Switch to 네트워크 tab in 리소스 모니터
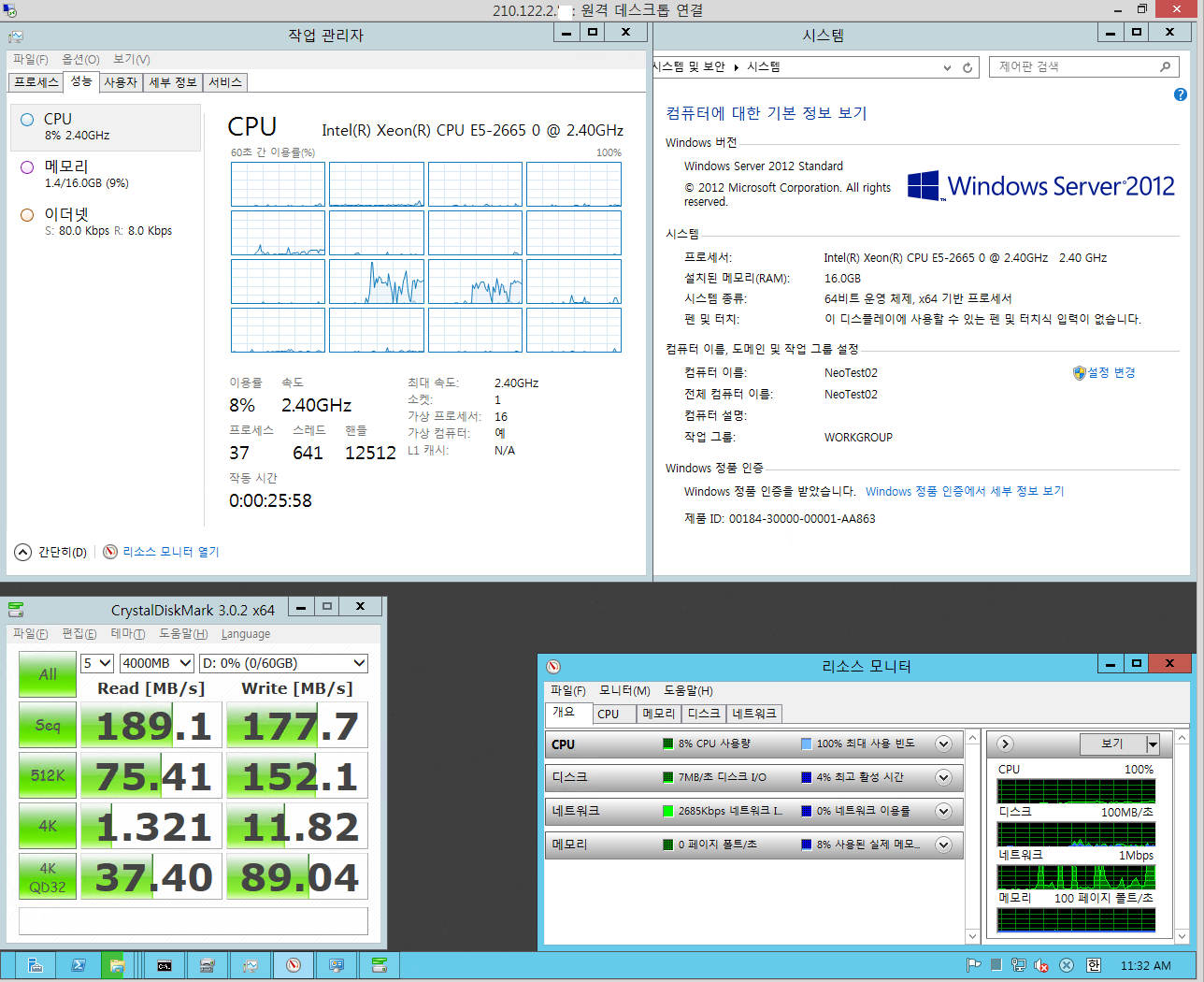This screenshot has height=982, width=1204. click(754, 714)
